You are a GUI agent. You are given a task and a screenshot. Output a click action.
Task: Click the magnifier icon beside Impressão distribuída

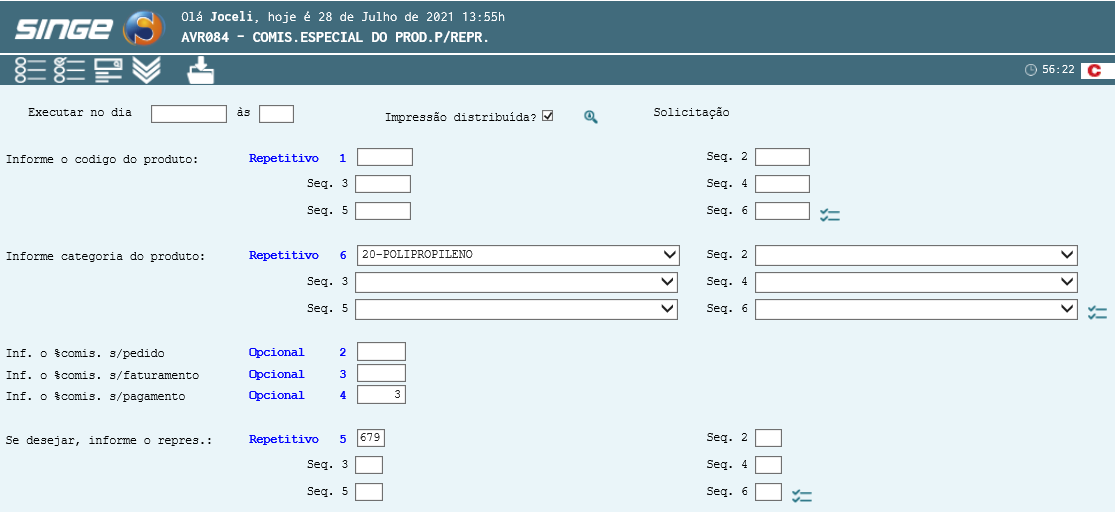pyautogui.click(x=591, y=117)
